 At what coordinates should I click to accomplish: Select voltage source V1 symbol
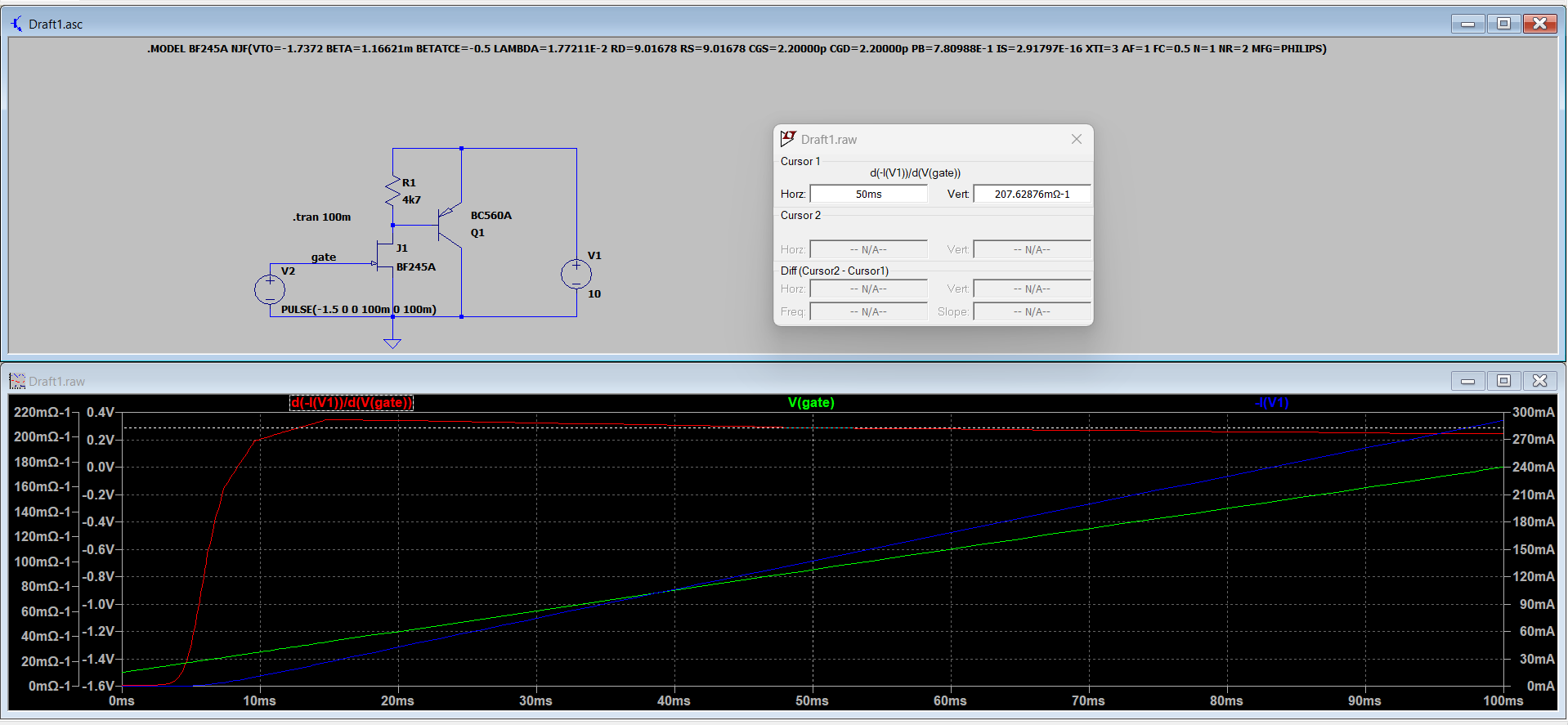[x=576, y=274]
